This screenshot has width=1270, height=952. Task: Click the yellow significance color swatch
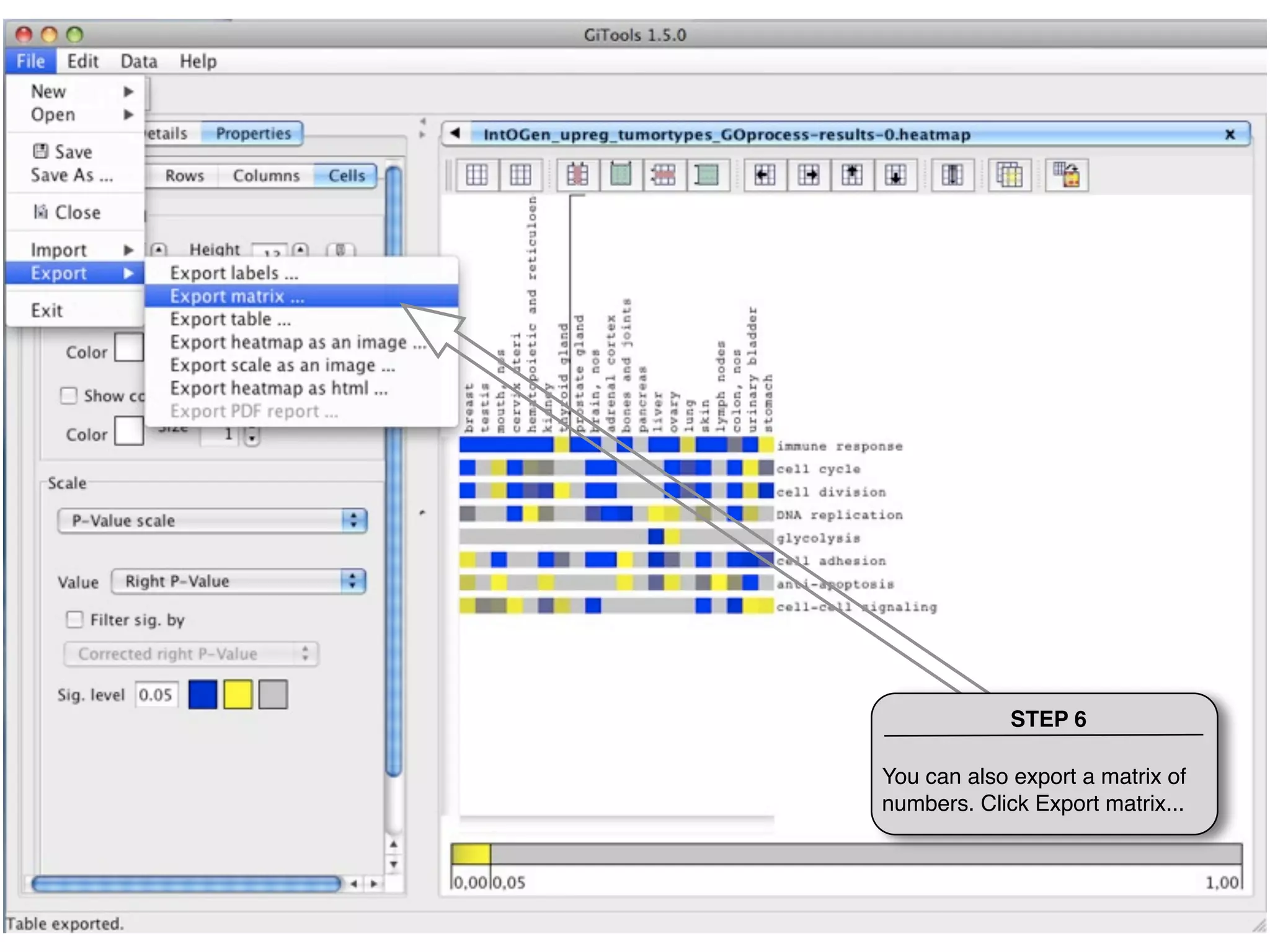(x=238, y=694)
